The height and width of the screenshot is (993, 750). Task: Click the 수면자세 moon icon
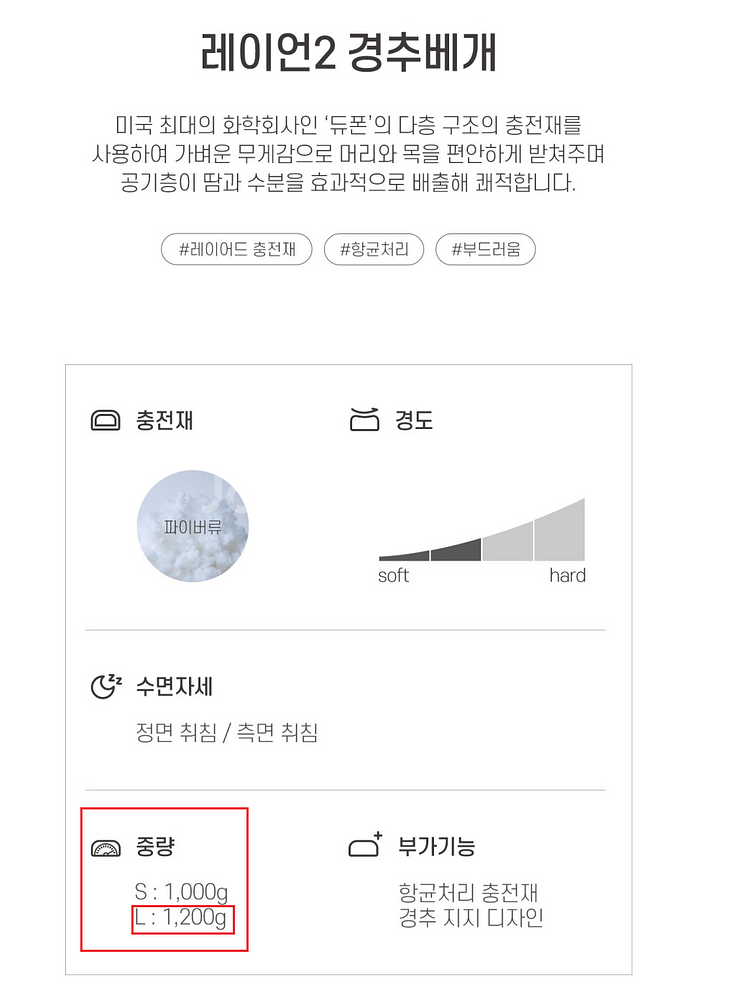coord(105,686)
